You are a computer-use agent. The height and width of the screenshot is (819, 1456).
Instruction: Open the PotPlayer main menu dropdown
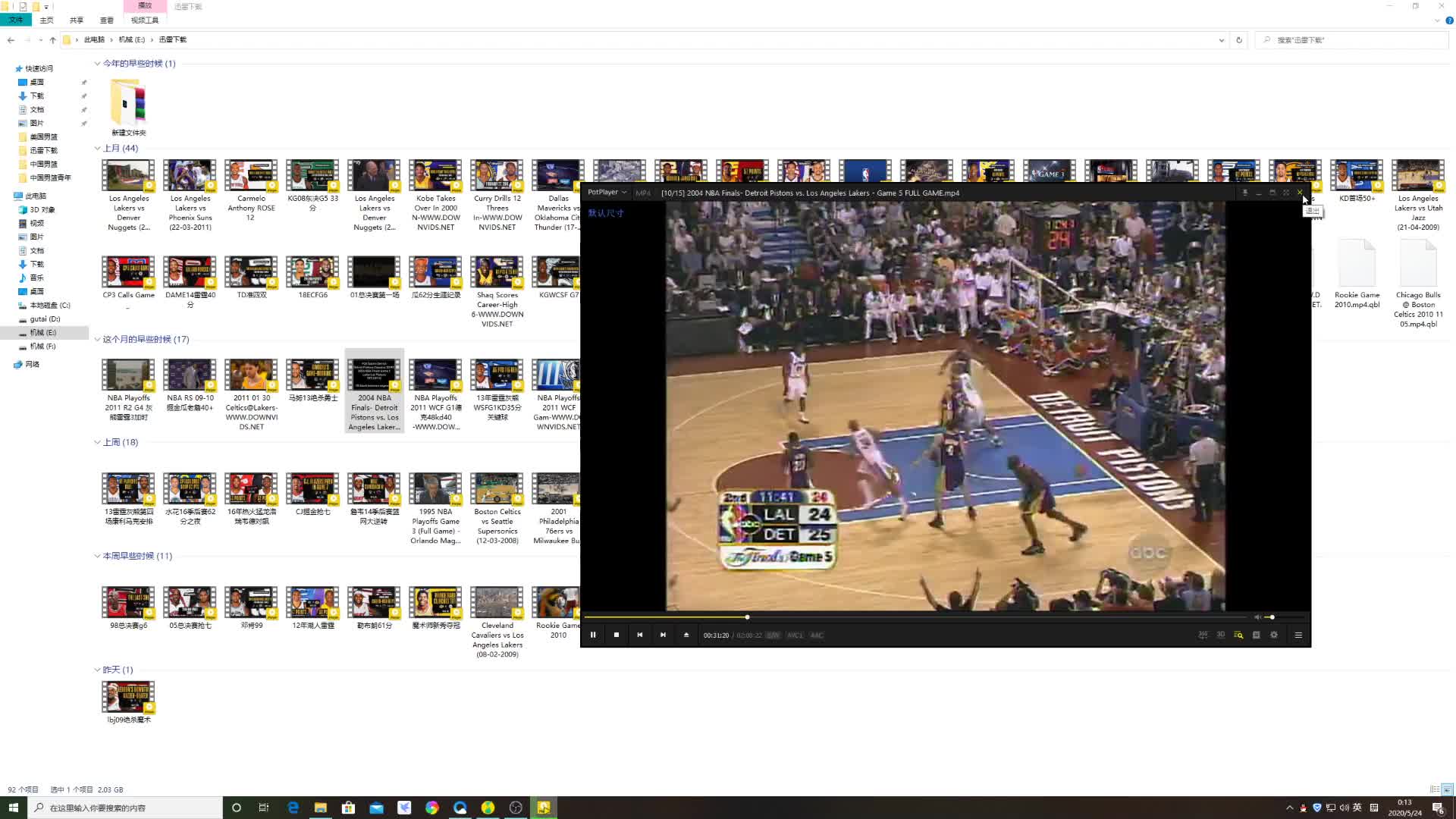click(607, 193)
